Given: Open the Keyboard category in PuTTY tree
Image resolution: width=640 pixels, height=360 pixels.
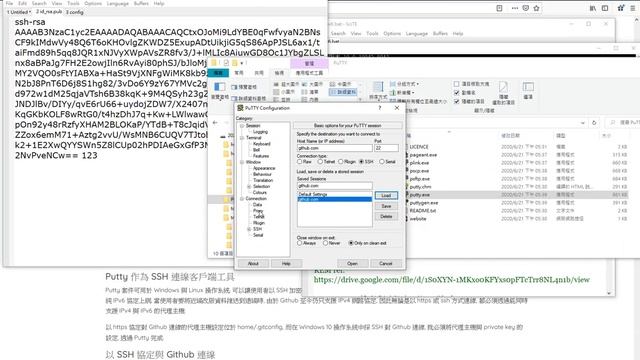Looking at the screenshot, I should pyautogui.click(x=262, y=144).
